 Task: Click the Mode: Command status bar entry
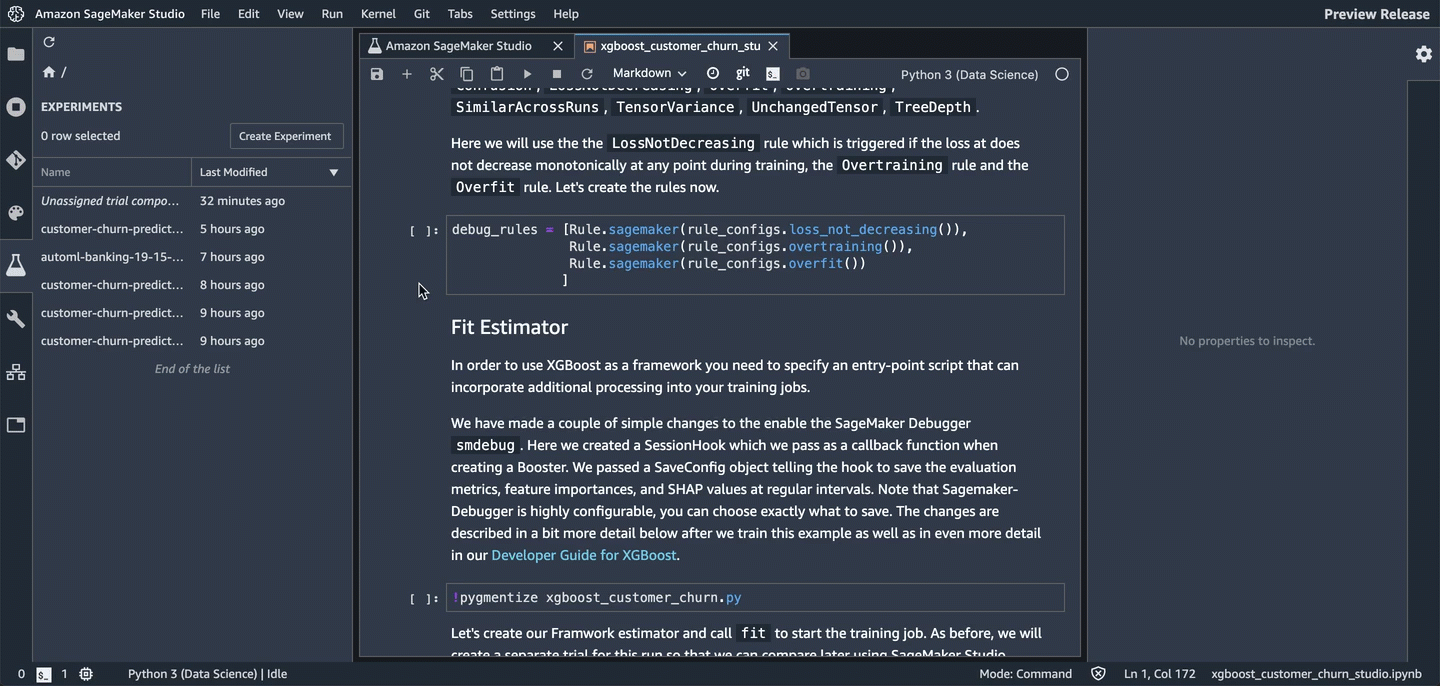pos(1026,674)
